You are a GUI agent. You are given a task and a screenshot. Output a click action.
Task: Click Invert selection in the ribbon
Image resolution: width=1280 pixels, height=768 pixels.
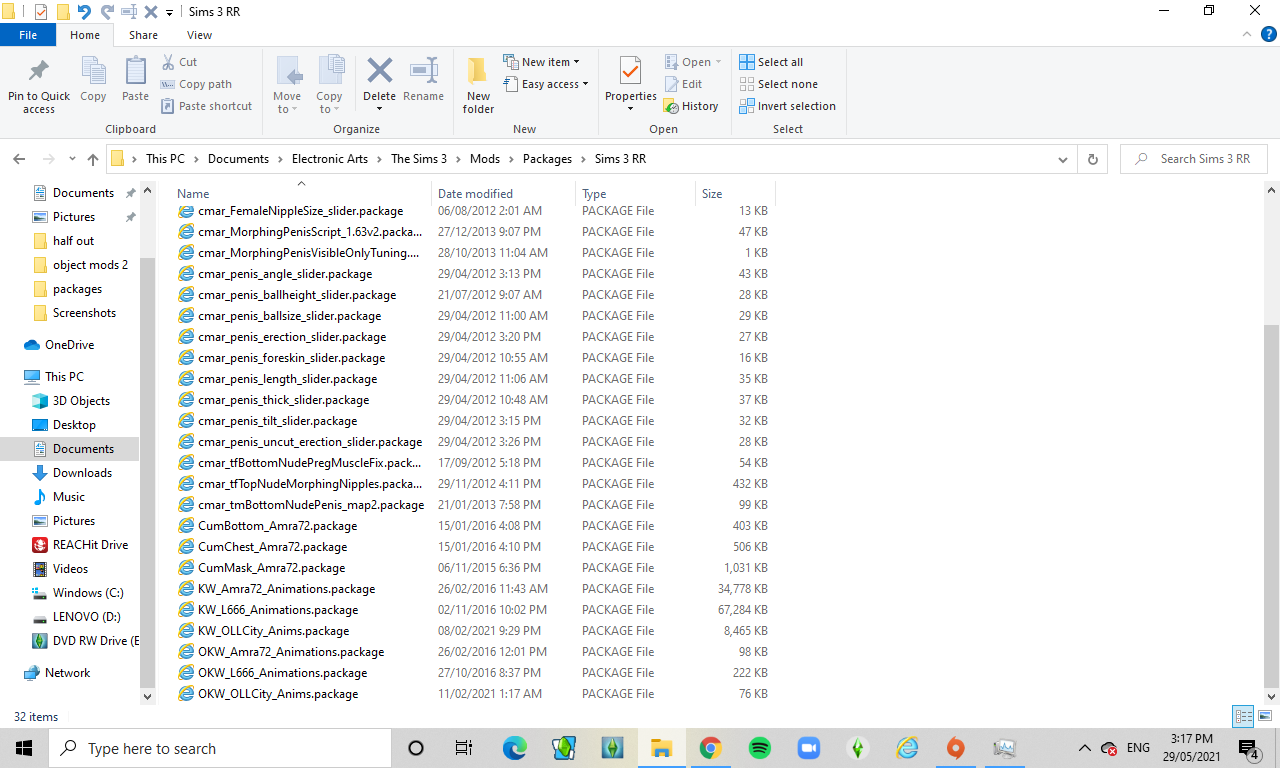pos(787,106)
